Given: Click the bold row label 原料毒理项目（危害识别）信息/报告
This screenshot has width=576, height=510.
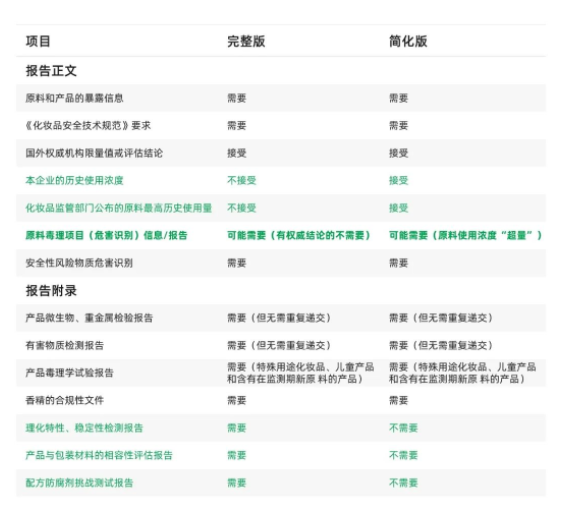Looking at the screenshot, I should (x=107, y=235).
